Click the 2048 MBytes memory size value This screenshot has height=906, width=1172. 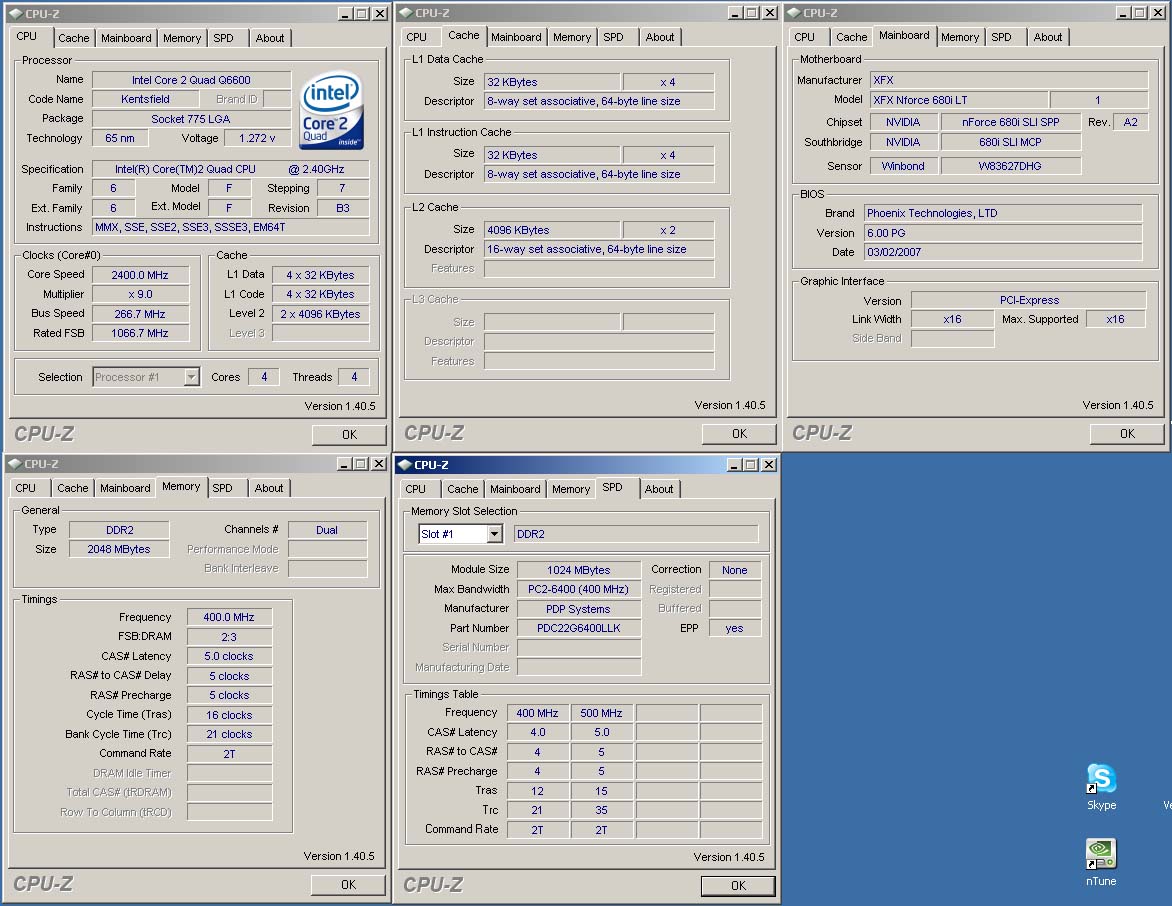pyautogui.click(x=119, y=549)
